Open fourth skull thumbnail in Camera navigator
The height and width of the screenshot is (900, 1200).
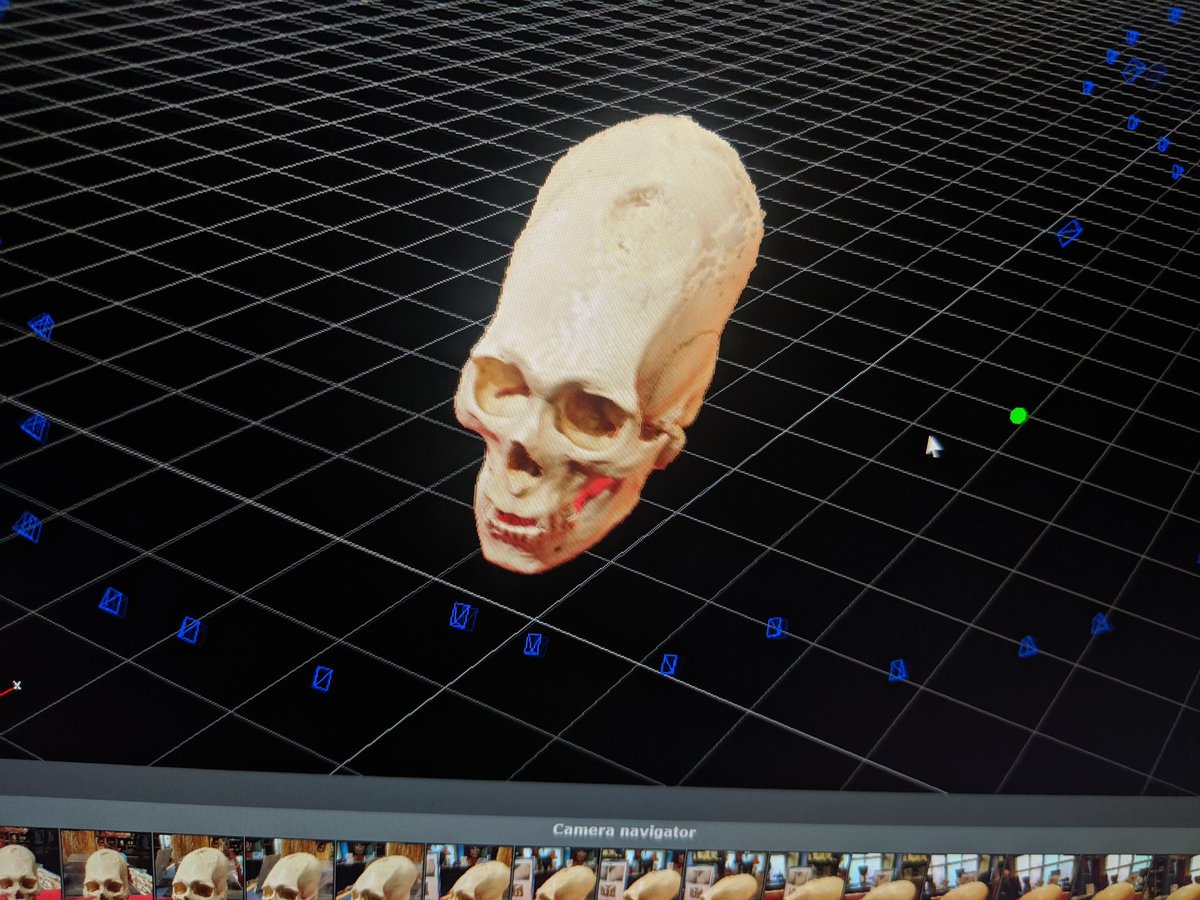point(290,870)
